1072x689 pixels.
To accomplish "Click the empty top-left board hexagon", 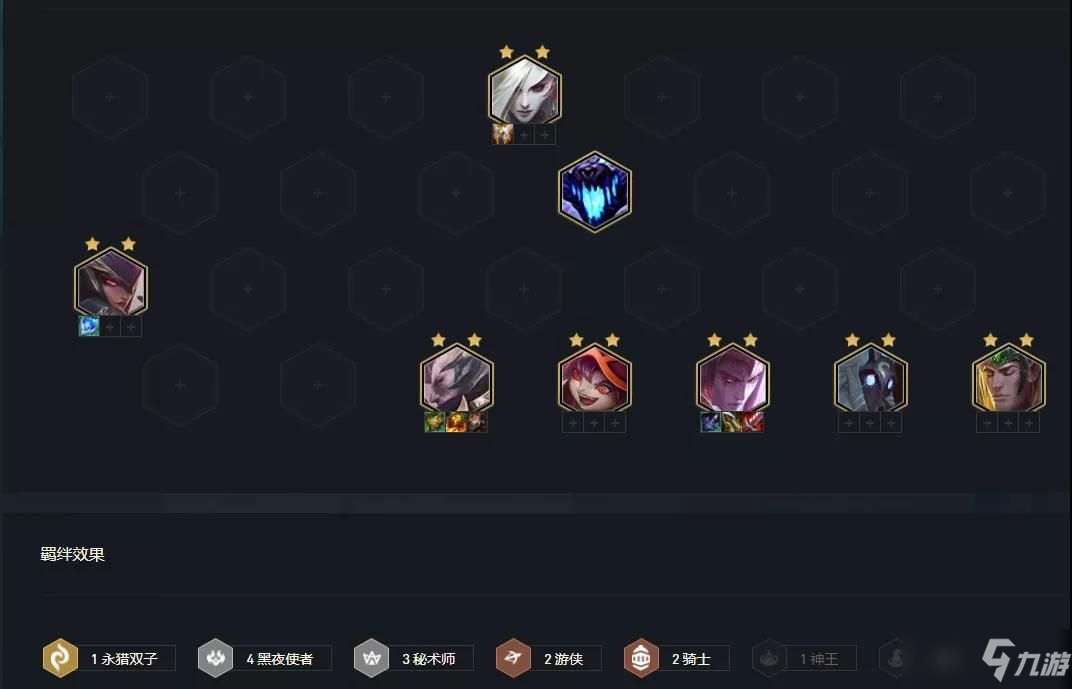I will 110,97.
